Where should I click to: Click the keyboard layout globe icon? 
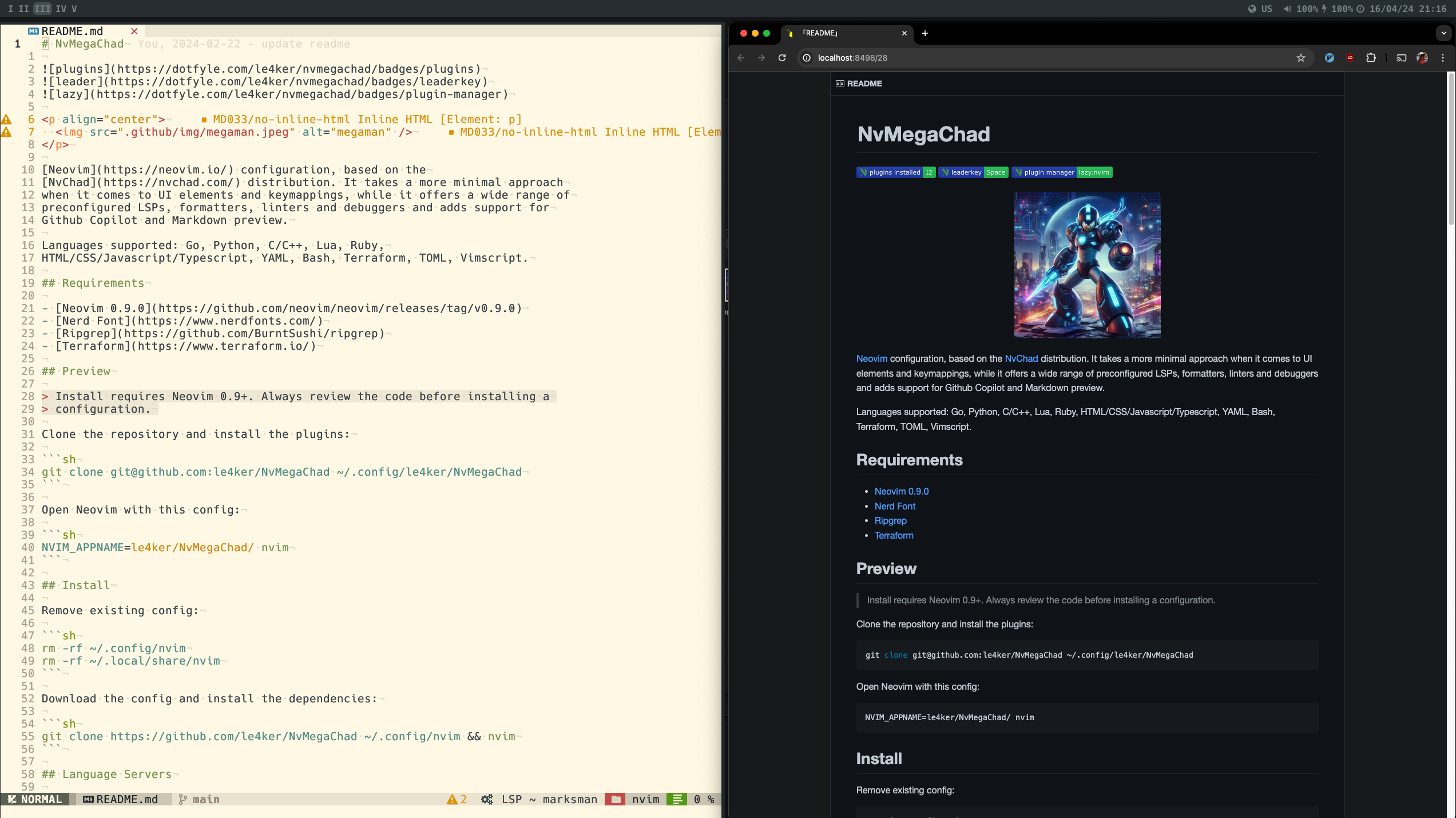(x=1252, y=9)
